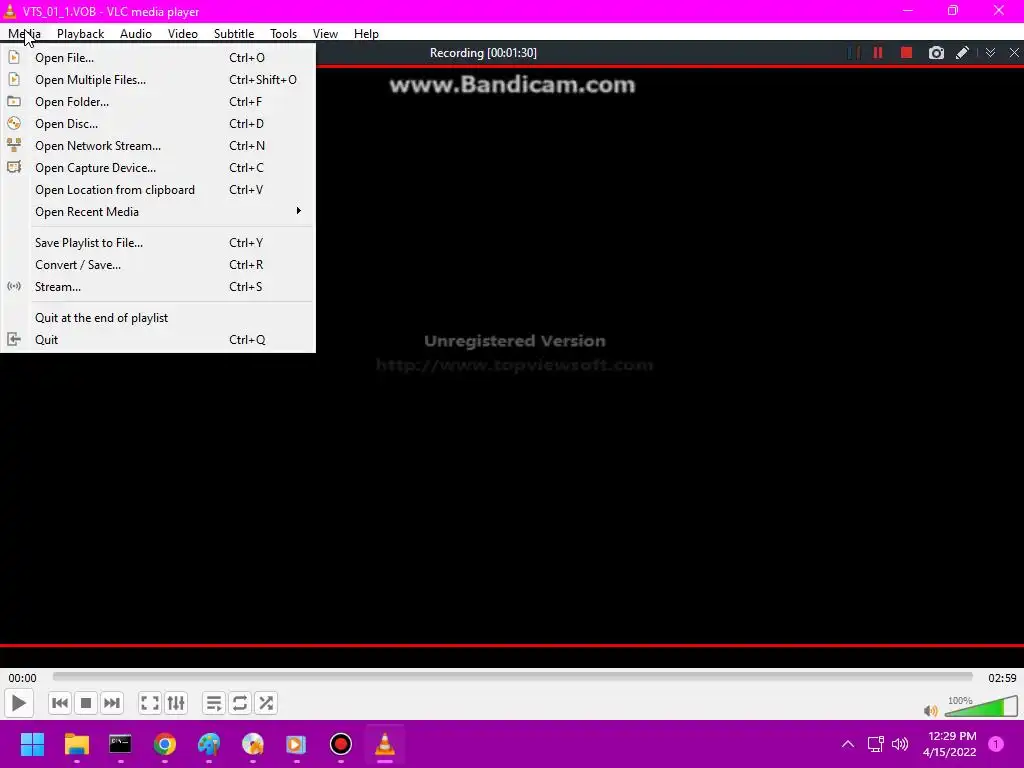Stop playback with the square button
This screenshot has height=768, width=1024.
(86, 703)
